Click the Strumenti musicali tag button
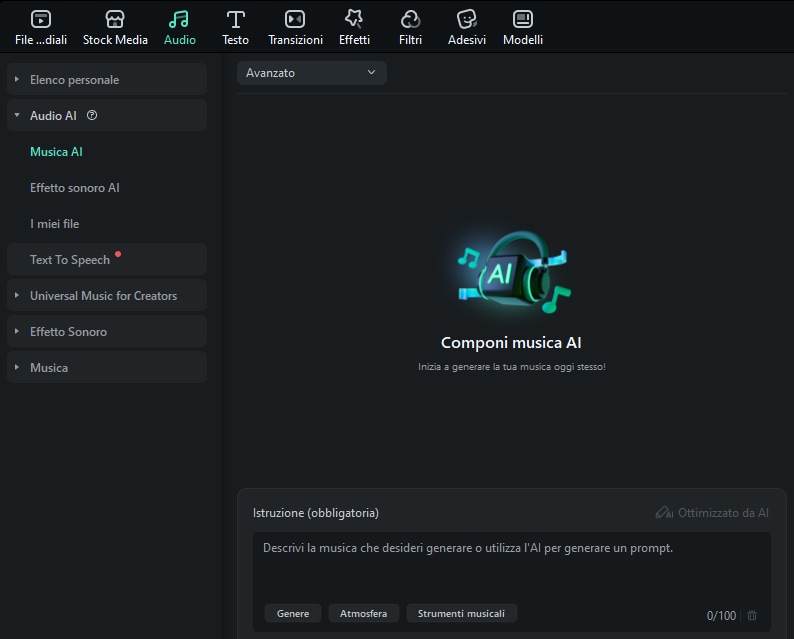 click(x=461, y=613)
